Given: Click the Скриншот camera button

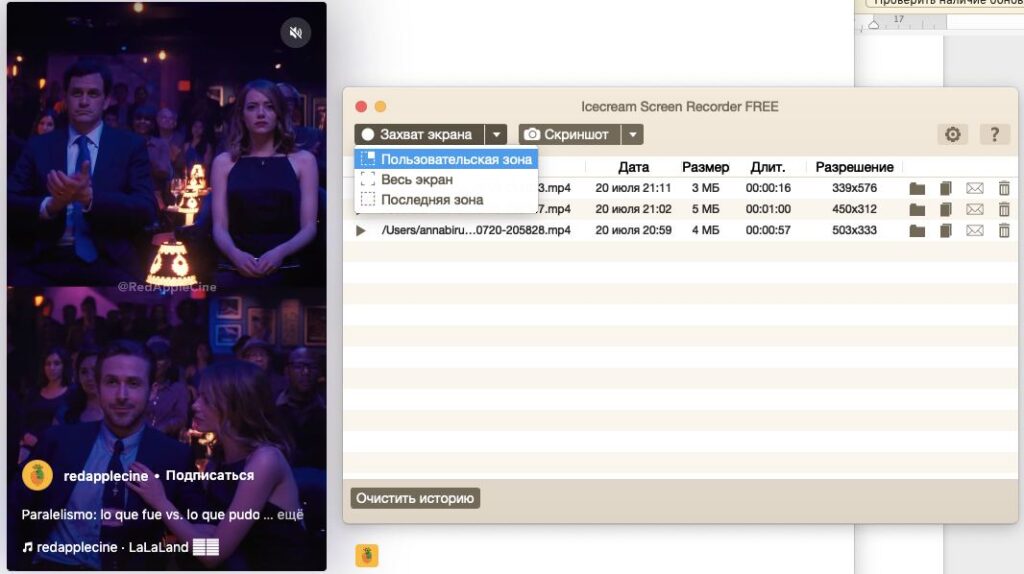Looking at the screenshot, I should [568, 134].
